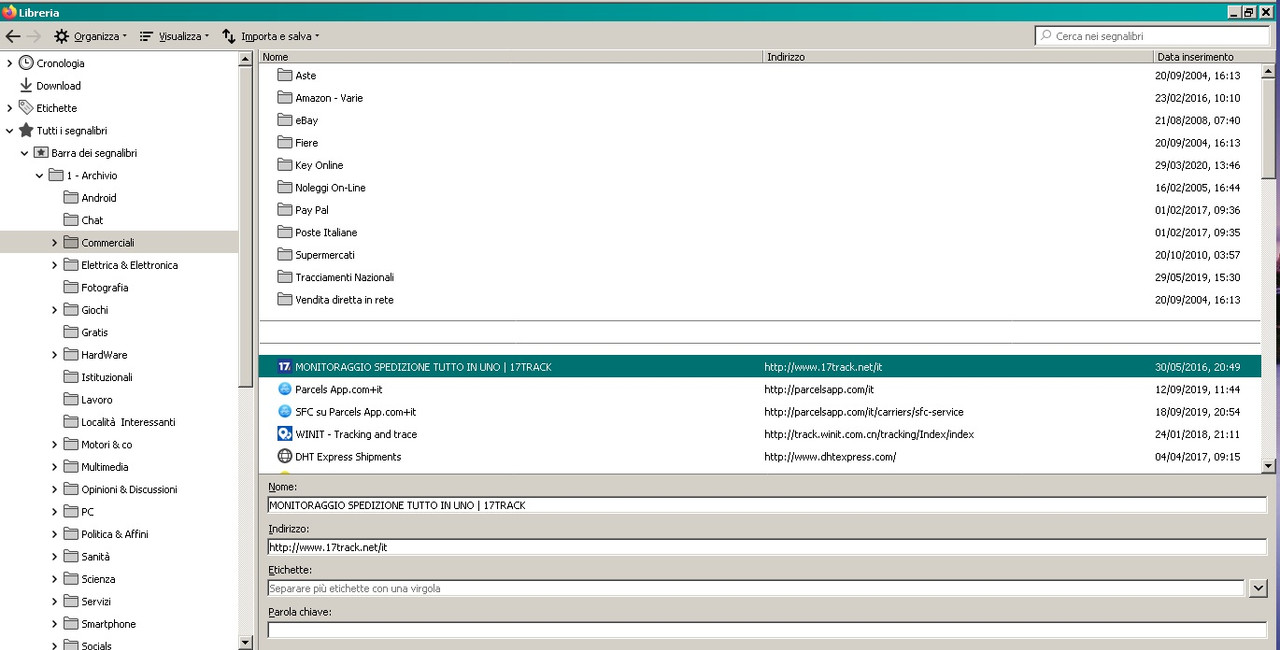Click the SFC su Parcels App favicon

coord(285,412)
